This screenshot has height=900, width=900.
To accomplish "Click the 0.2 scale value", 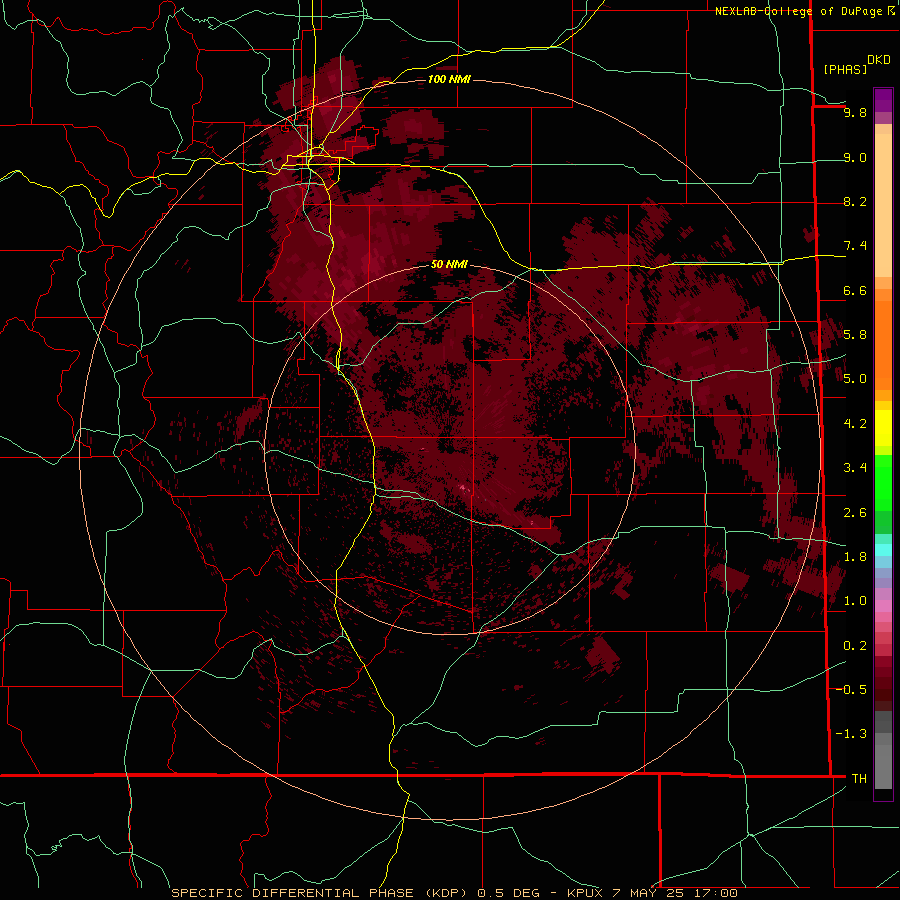I will (x=855, y=646).
